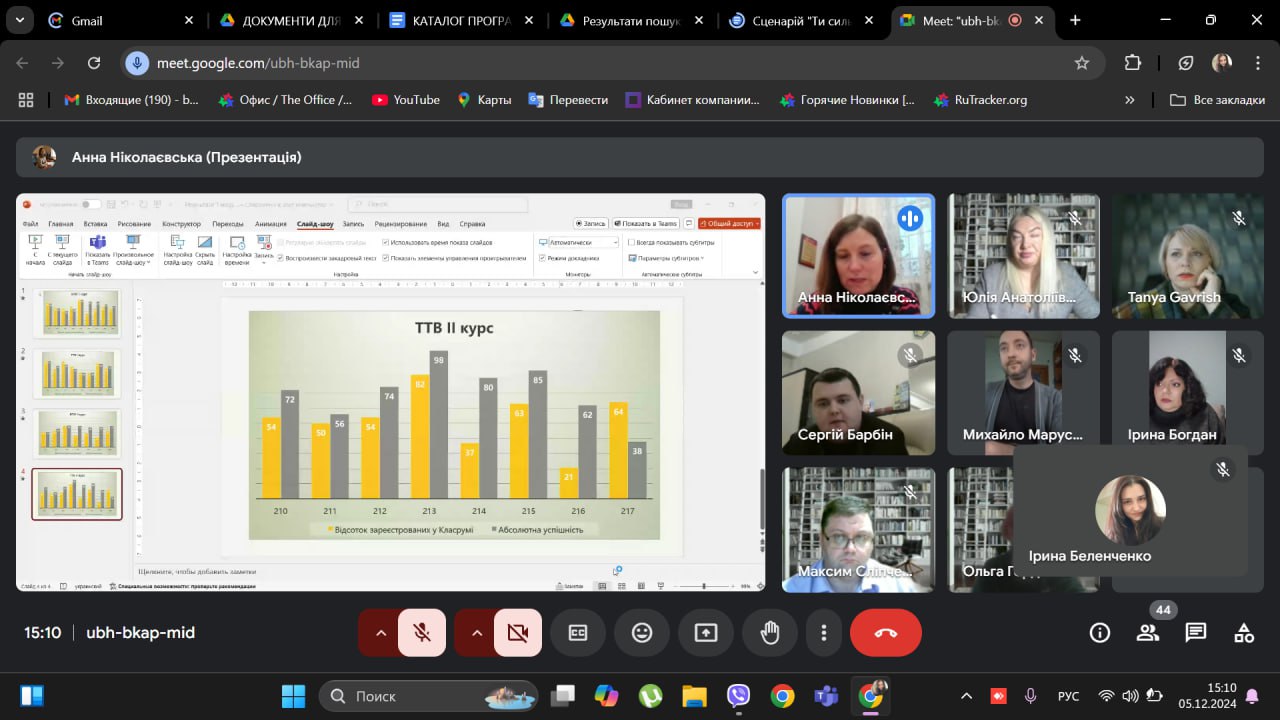The image size is (1280, 720).
Task: Select slide 4 thumbnail in the slide panel
Action: (x=77, y=494)
